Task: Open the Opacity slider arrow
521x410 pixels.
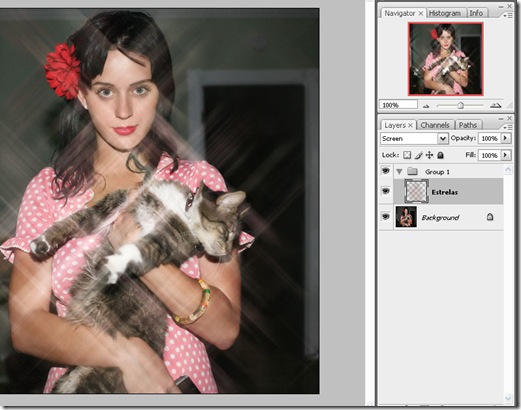Action: 506,138
